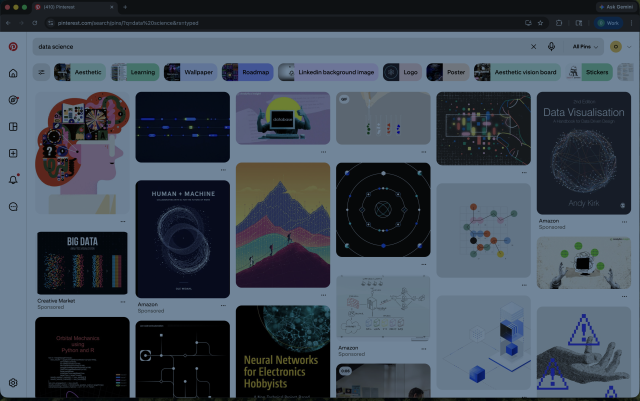Open the mountain hikers pin
This screenshot has width=640, height=401.
(283, 225)
